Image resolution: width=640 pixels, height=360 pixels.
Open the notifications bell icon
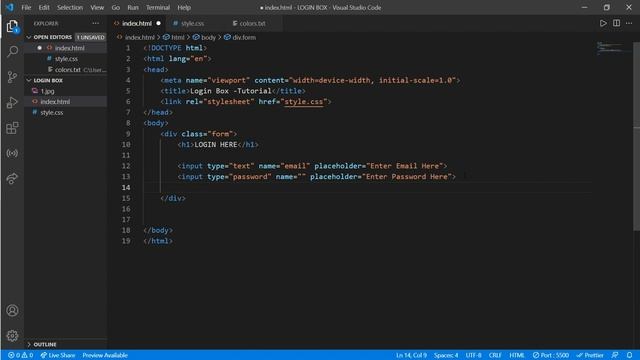[629, 355]
